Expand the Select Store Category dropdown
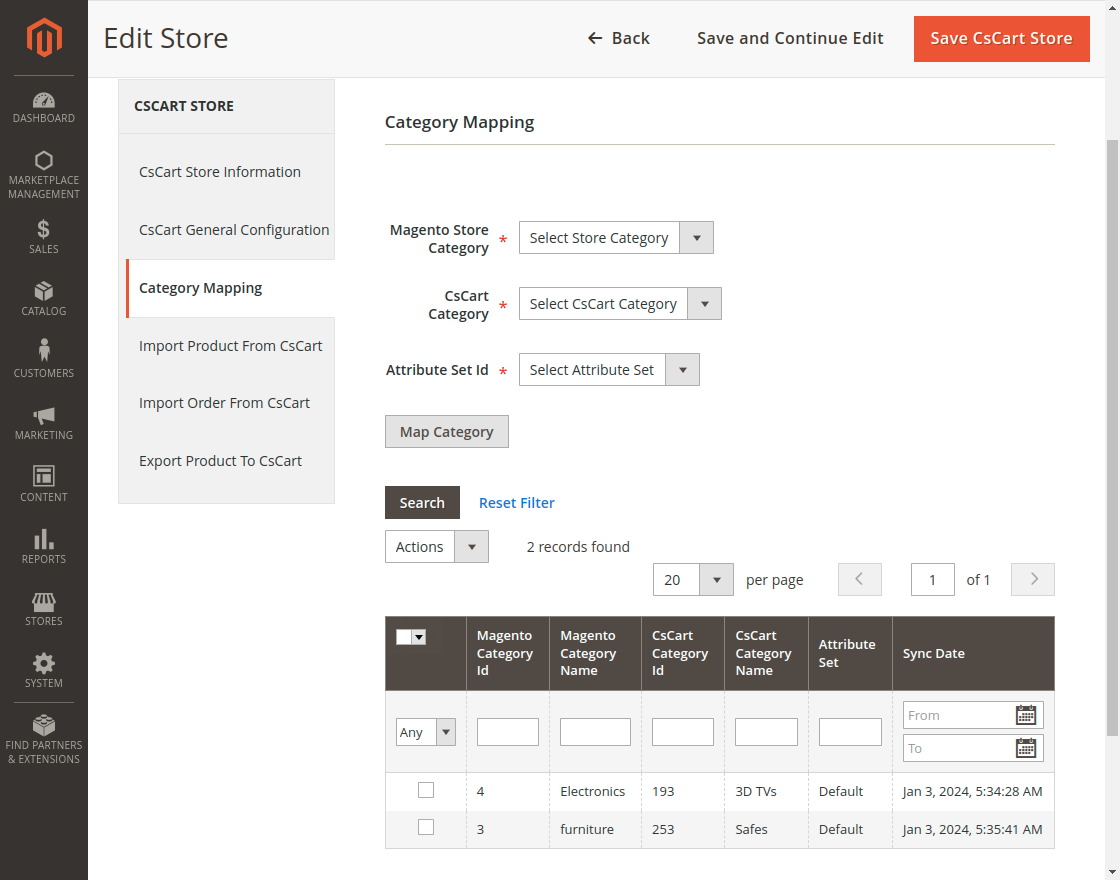 [x=616, y=238]
